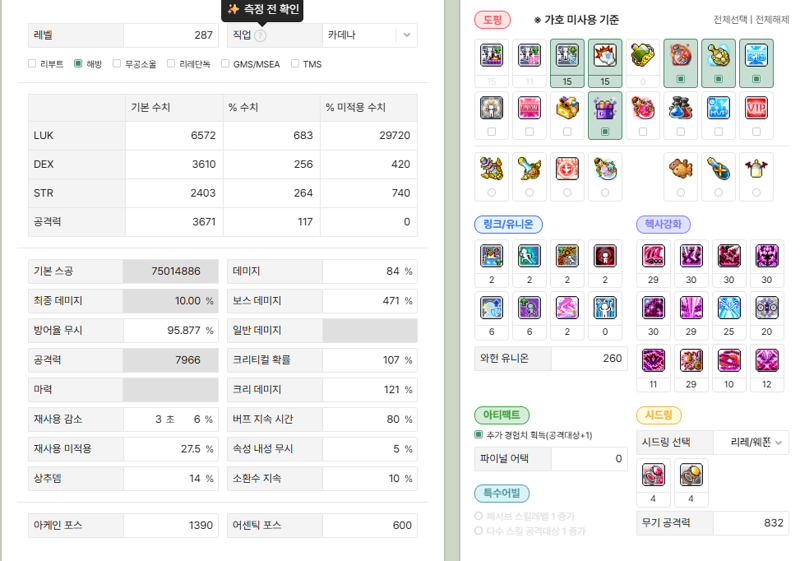The height and width of the screenshot is (561, 800).
Task: Uncheck the 해방 checkbox
Action: click(78, 63)
